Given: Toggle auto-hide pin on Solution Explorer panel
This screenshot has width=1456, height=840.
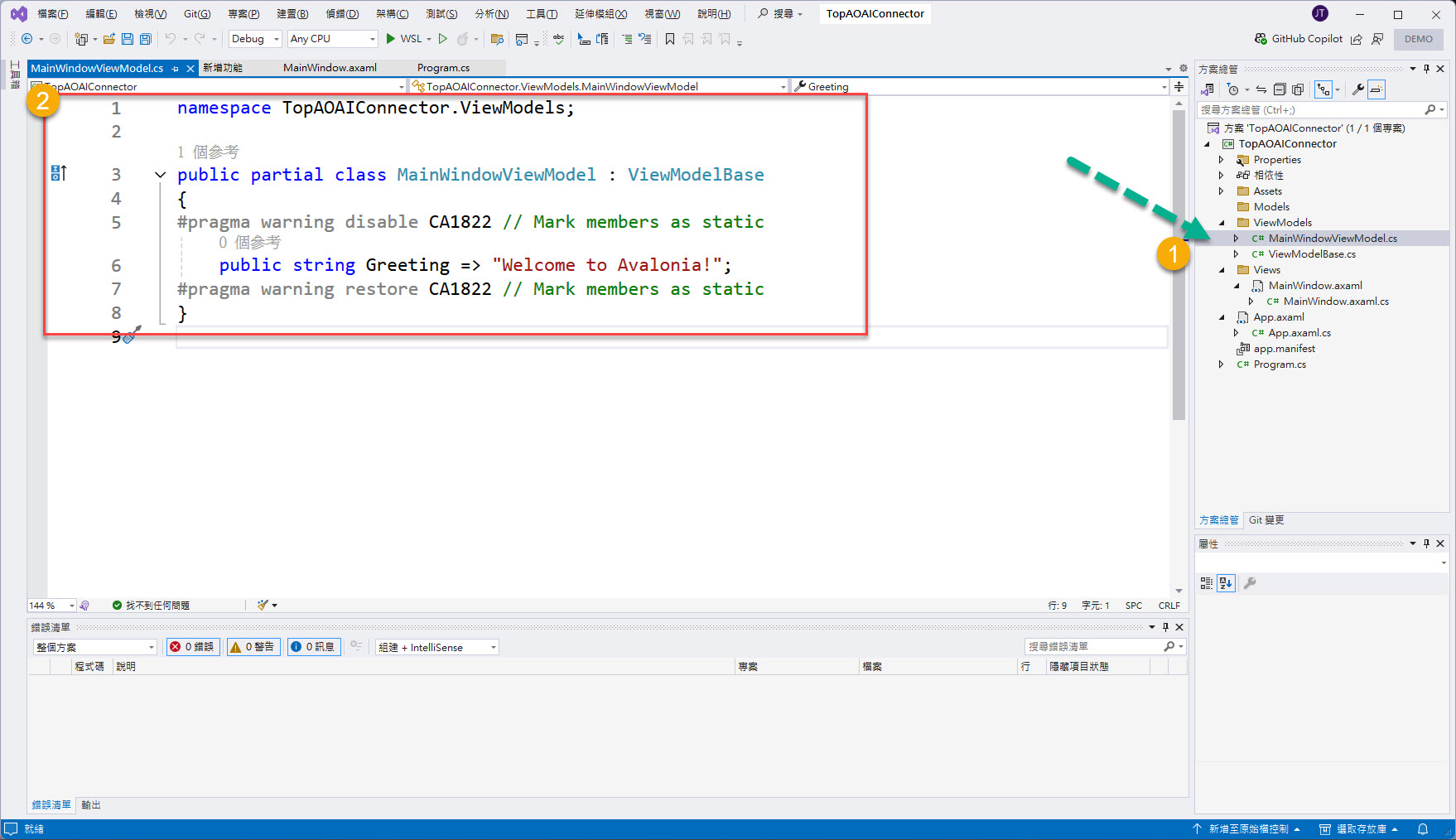Looking at the screenshot, I should 1426,69.
